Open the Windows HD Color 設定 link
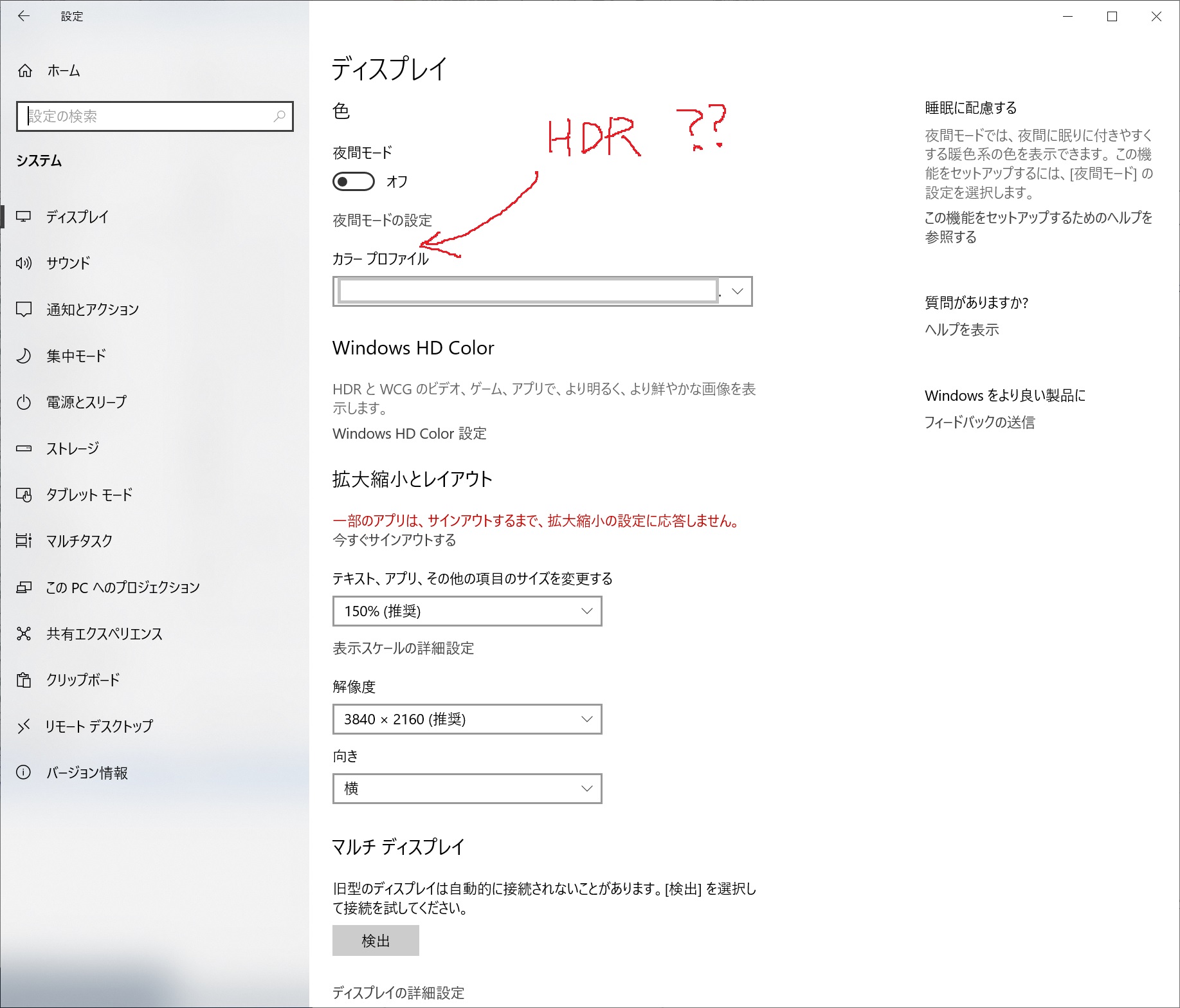Viewport: 1180px width, 1008px height. [x=409, y=434]
